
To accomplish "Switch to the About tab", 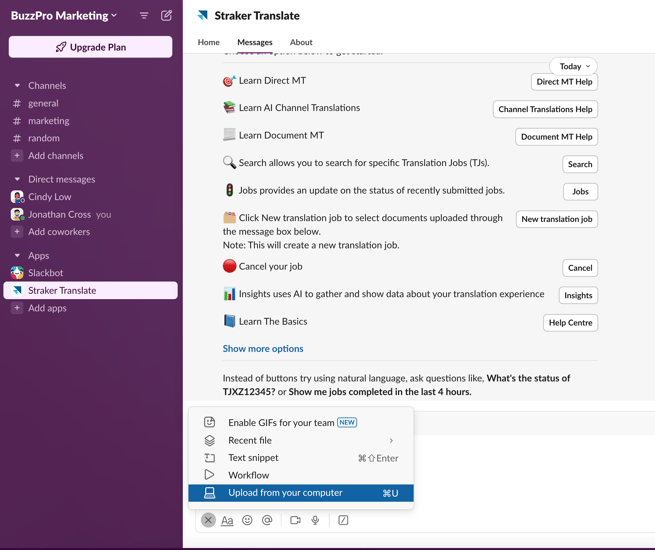I will 301,42.
